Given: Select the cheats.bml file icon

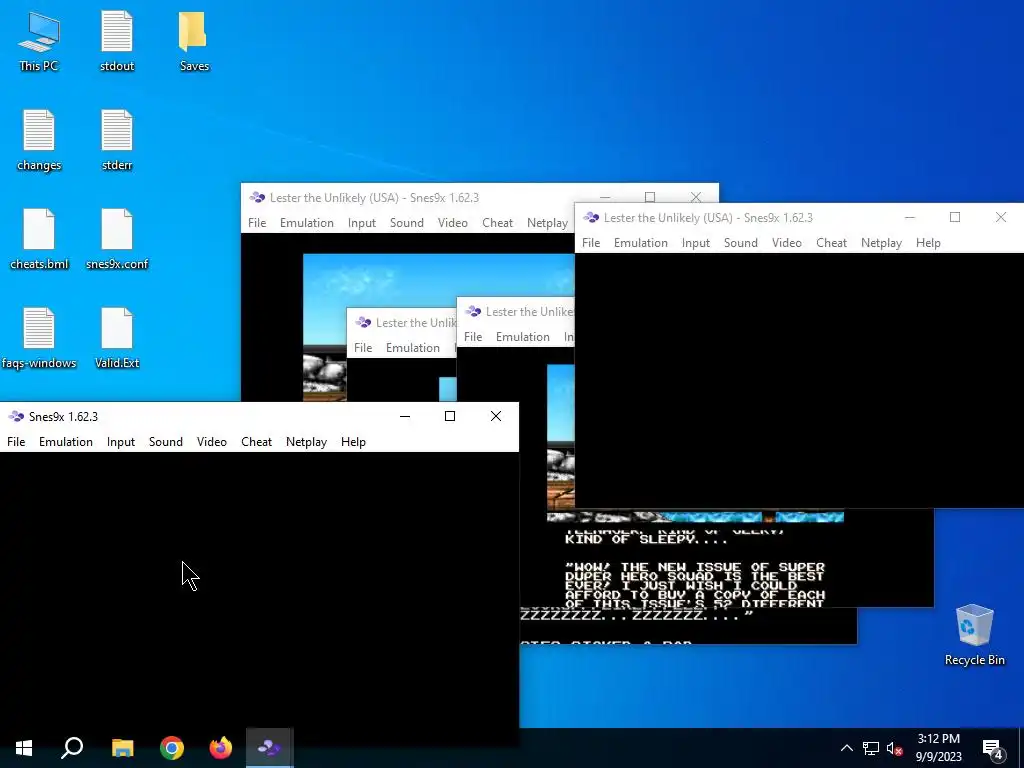Looking at the screenshot, I should tap(39, 239).
